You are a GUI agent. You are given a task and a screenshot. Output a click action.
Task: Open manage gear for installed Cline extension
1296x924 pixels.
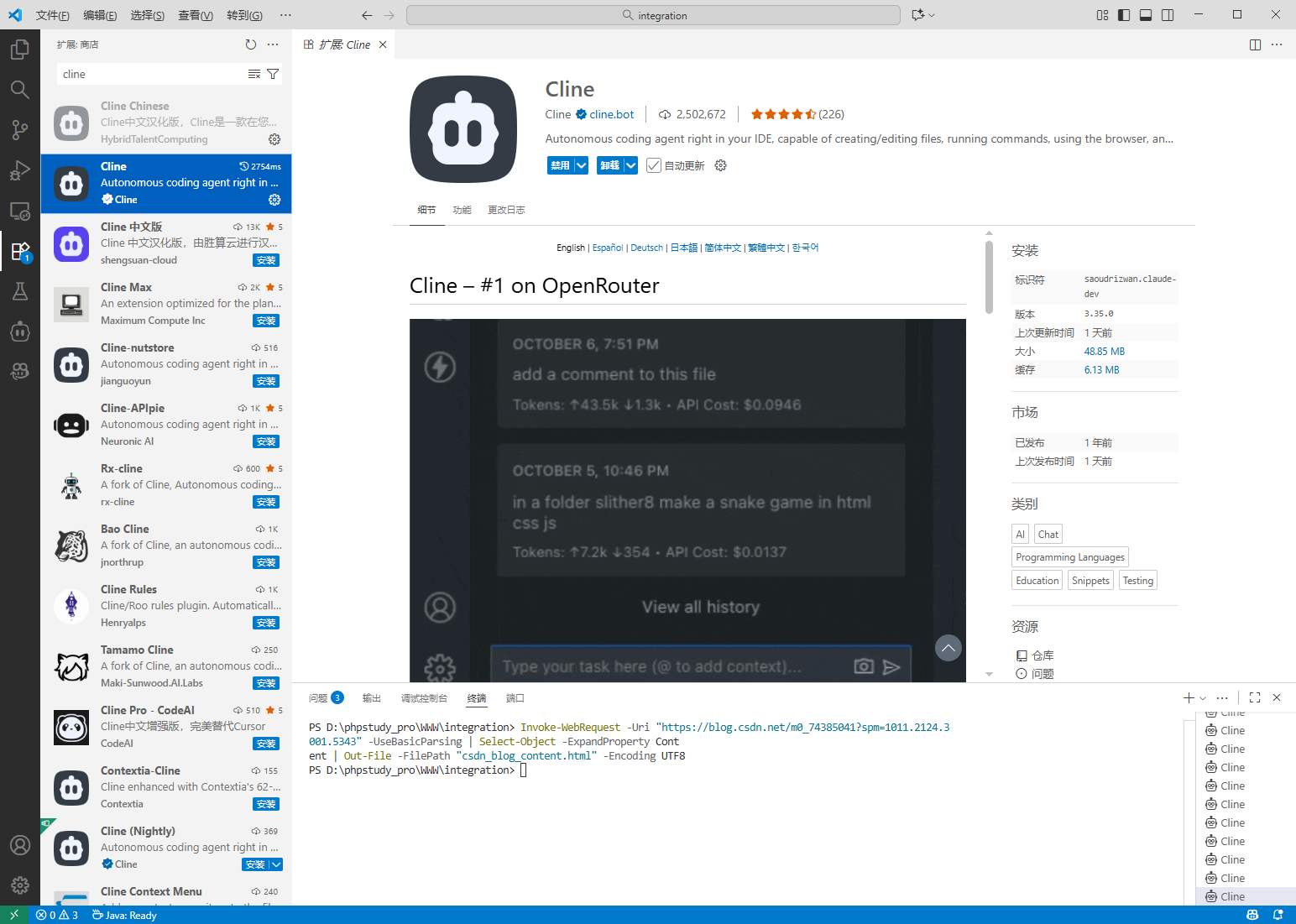click(x=274, y=200)
